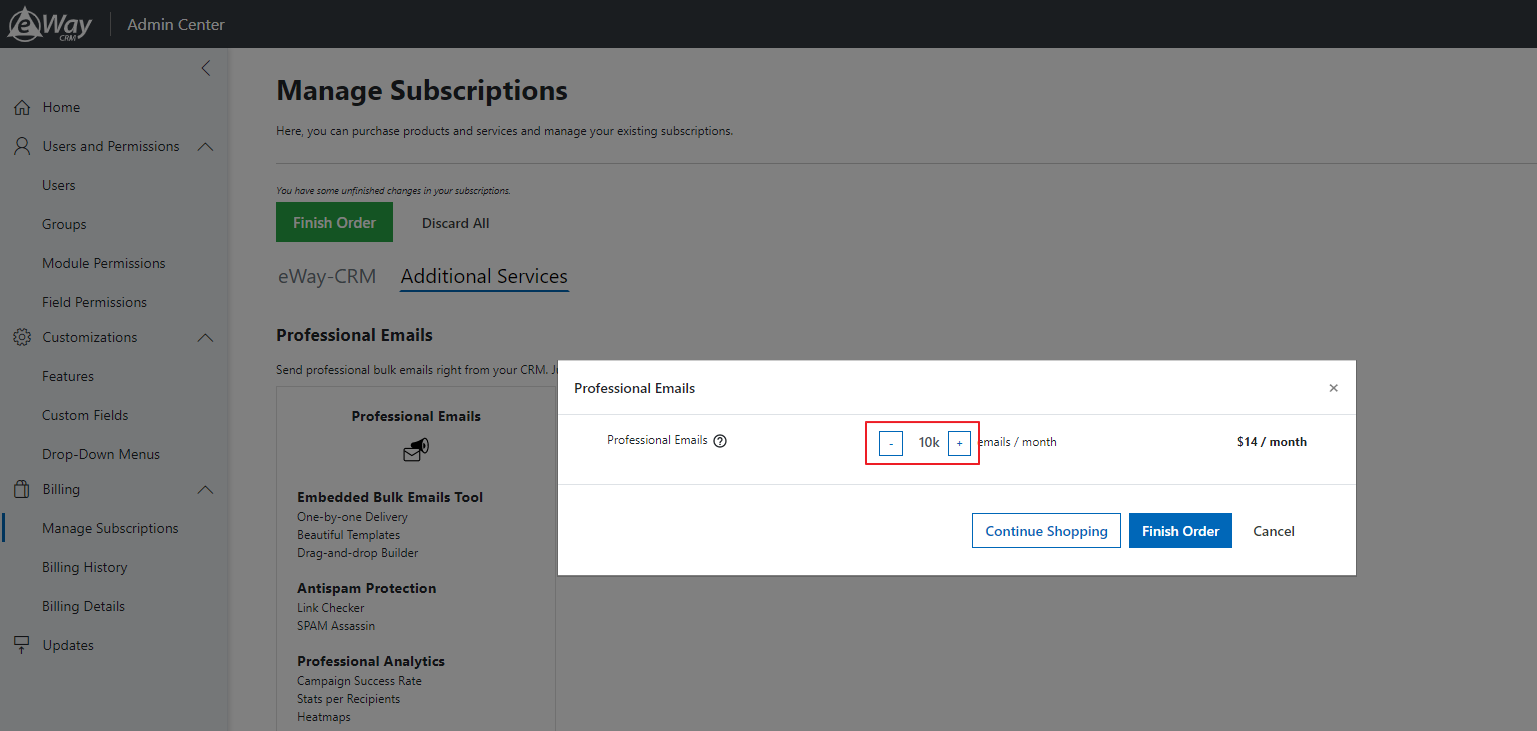Click the Antispam Protection heading
The width and height of the screenshot is (1537, 731).
coord(366,588)
